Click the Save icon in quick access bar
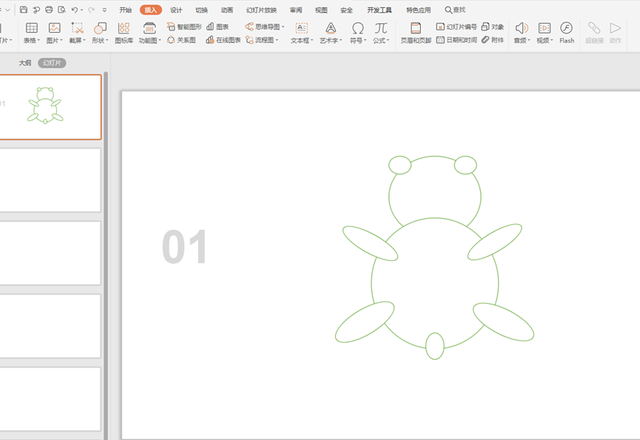The image size is (640, 440). (24, 9)
